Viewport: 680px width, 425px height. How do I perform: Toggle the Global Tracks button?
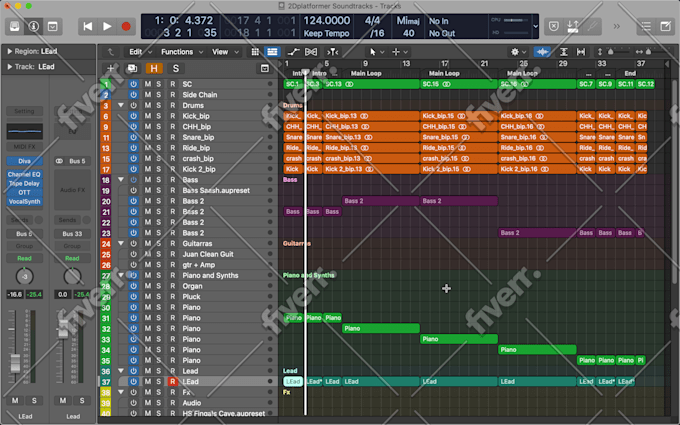pos(265,69)
